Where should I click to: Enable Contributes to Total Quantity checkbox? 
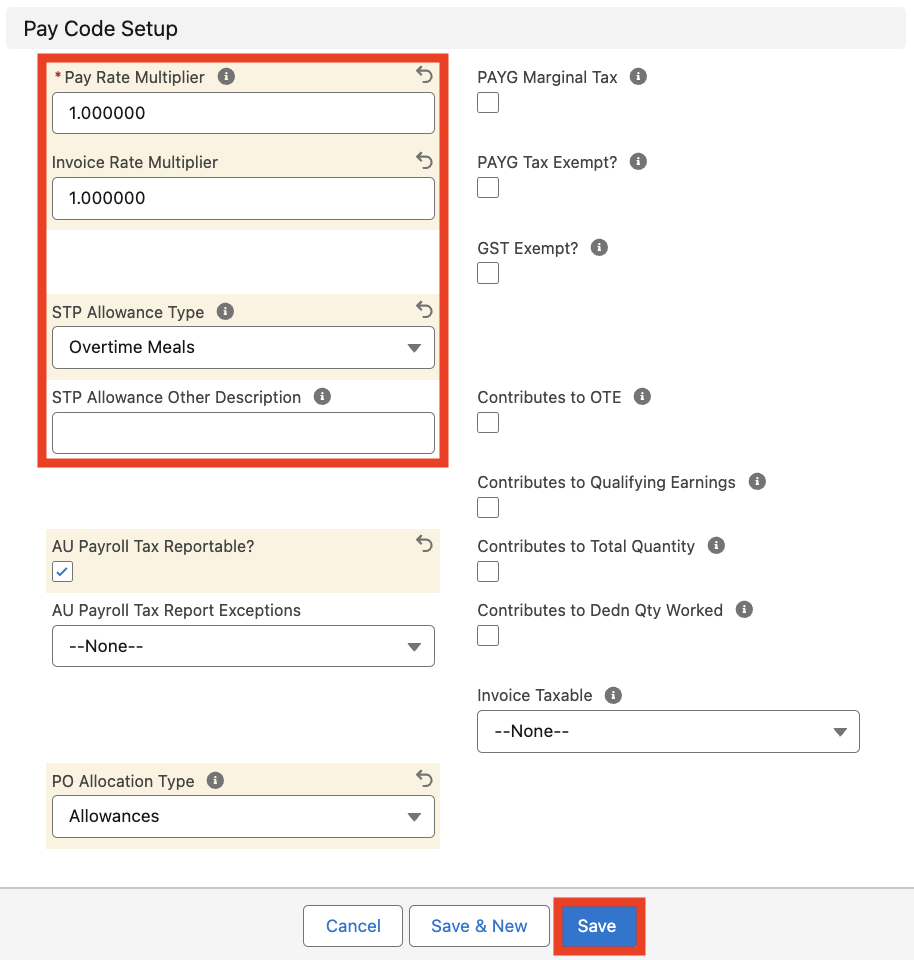tap(488, 572)
